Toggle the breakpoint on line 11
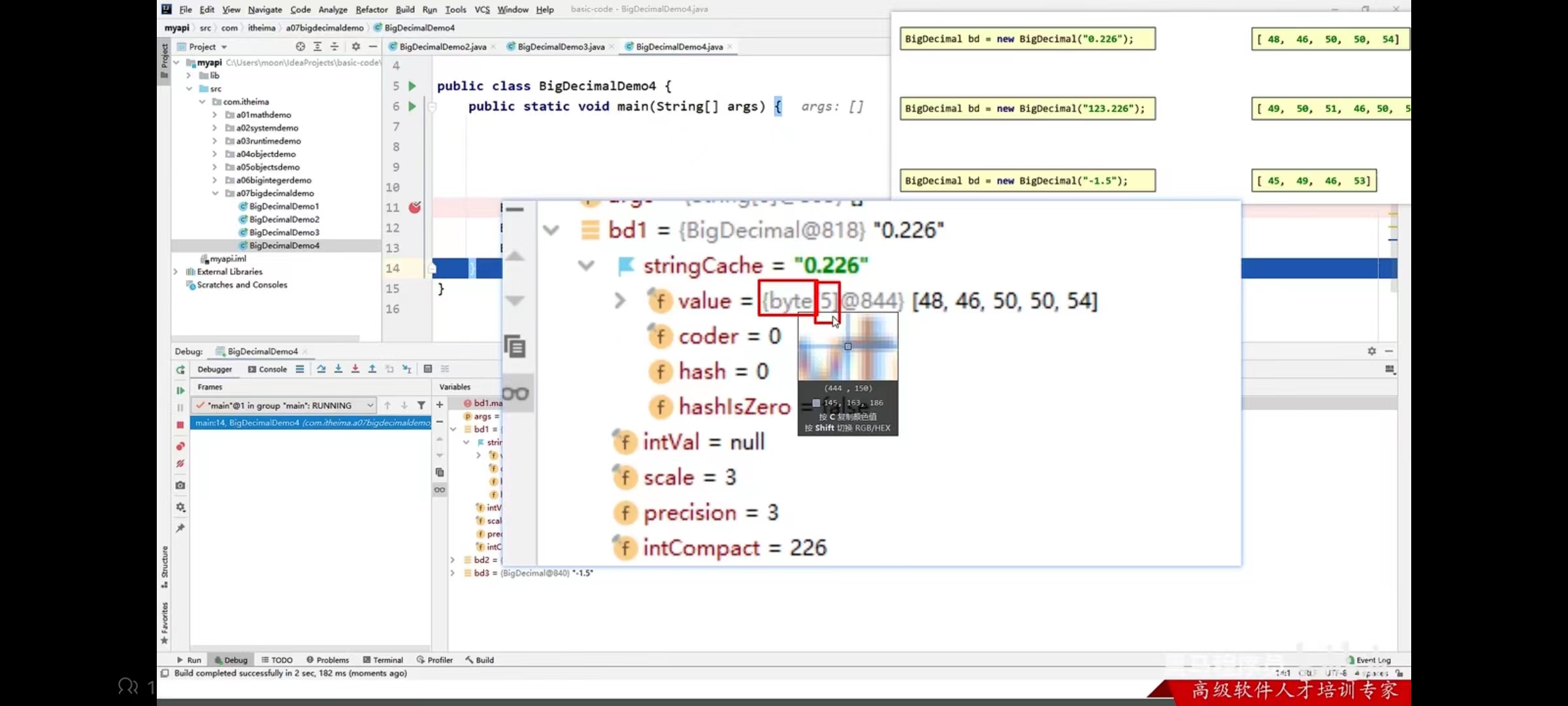1568x706 pixels. (x=415, y=208)
